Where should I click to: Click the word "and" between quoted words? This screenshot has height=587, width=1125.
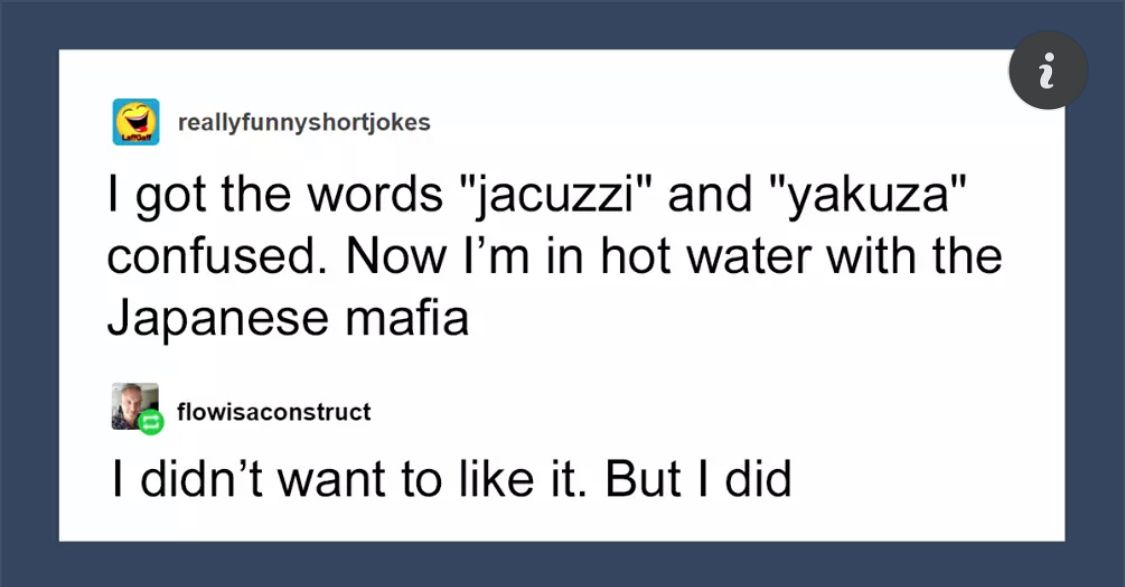(709, 194)
